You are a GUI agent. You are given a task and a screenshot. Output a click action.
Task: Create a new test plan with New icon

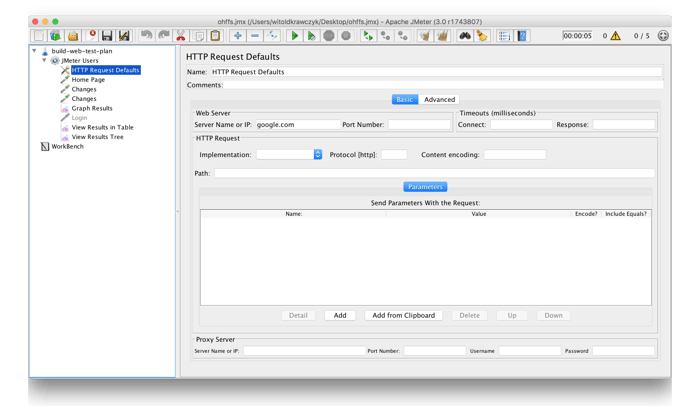coord(39,36)
